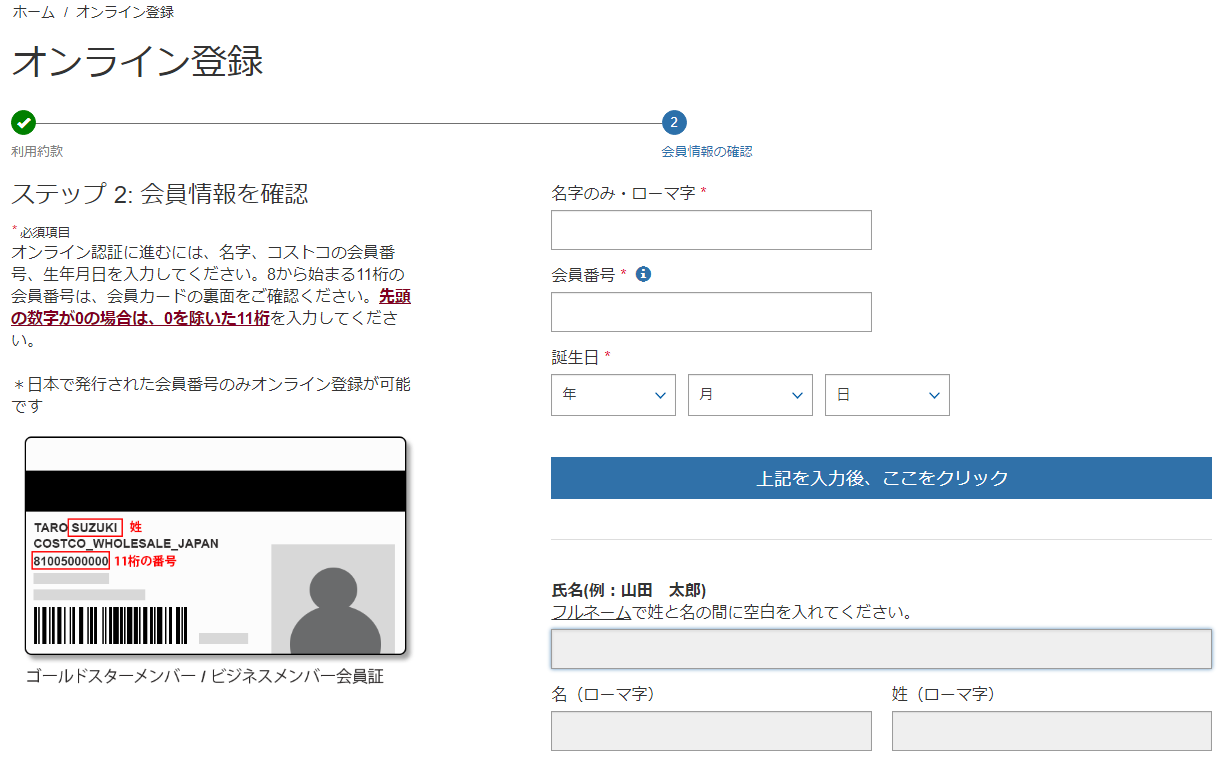Click the 必須項目 required note
The image size is (1228, 763).
pos(42,232)
